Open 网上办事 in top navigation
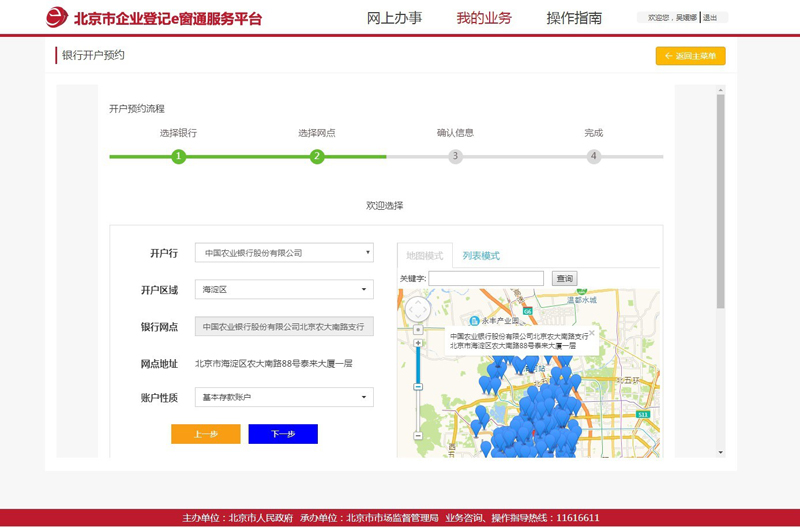The height and width of the screenshot is (528, 800). (394, 18)
